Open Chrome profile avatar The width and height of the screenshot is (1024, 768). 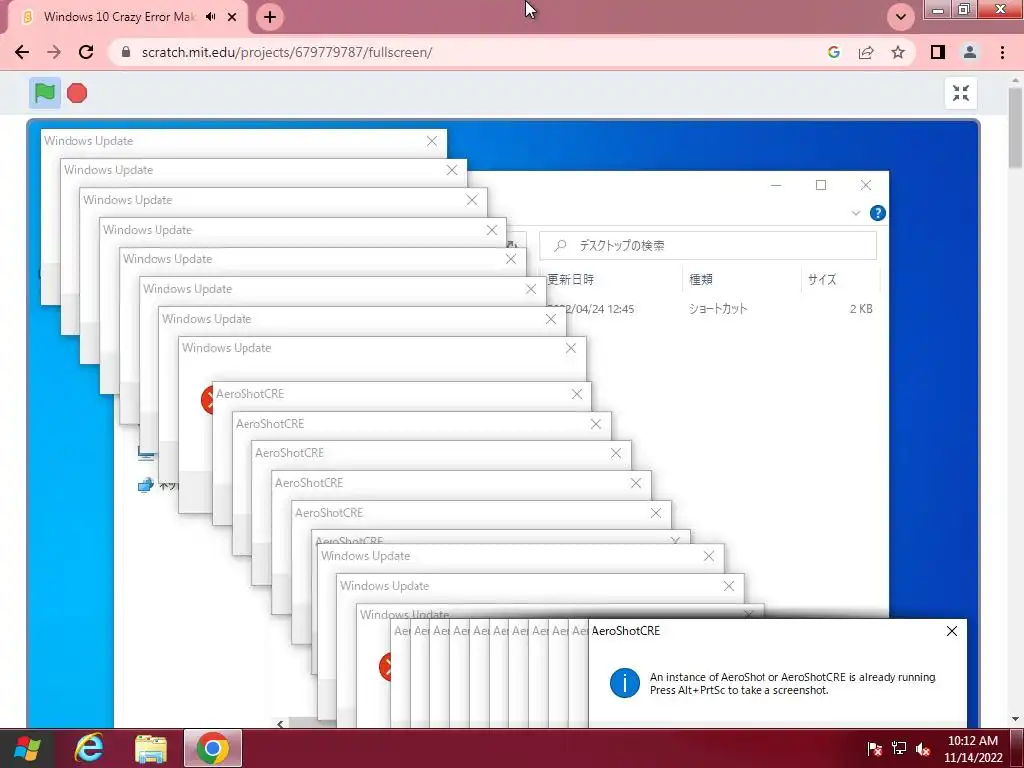(970, 52)
